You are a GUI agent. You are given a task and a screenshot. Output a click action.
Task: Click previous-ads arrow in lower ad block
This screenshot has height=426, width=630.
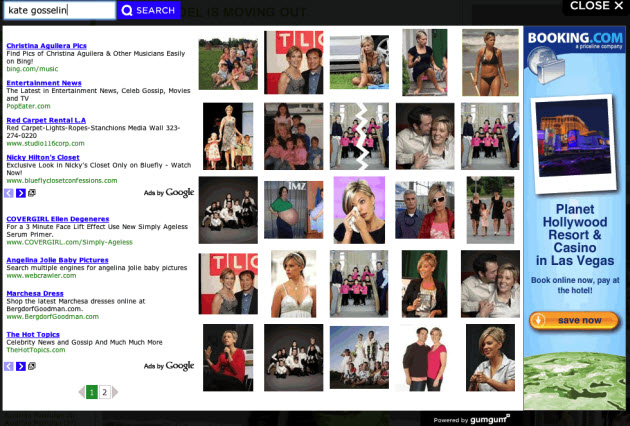(x=9, y=366)
